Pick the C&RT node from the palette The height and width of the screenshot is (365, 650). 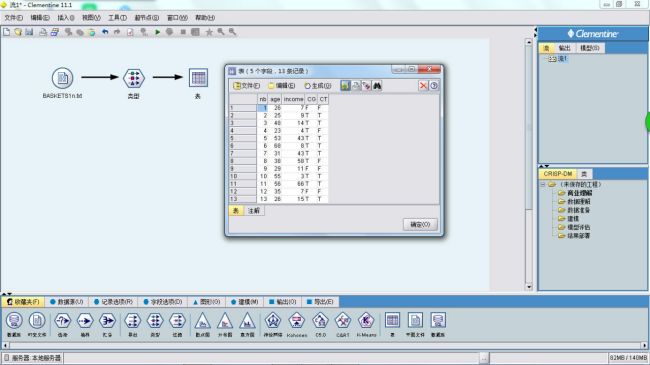pos(343,324)
